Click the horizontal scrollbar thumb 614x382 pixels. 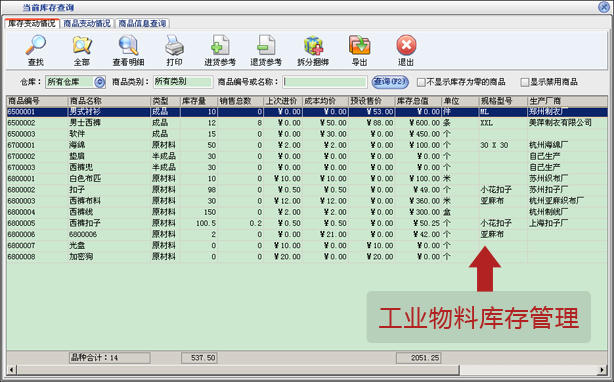pyautogui.click(x=238, y=369)
